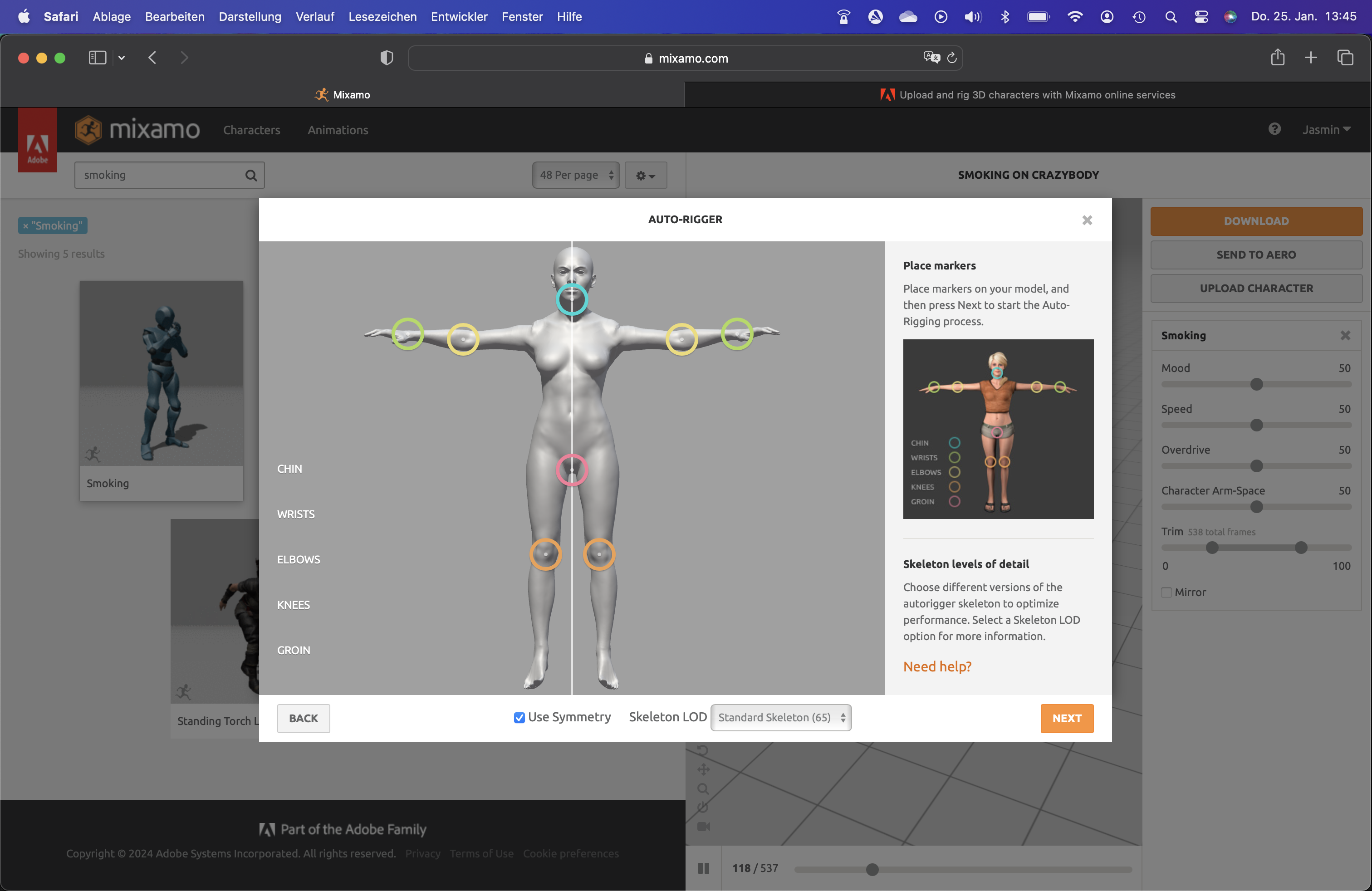1372x891 pixels.
Task: Open the Skeleton LOD dropdown
Action: (x=780, y=718)
